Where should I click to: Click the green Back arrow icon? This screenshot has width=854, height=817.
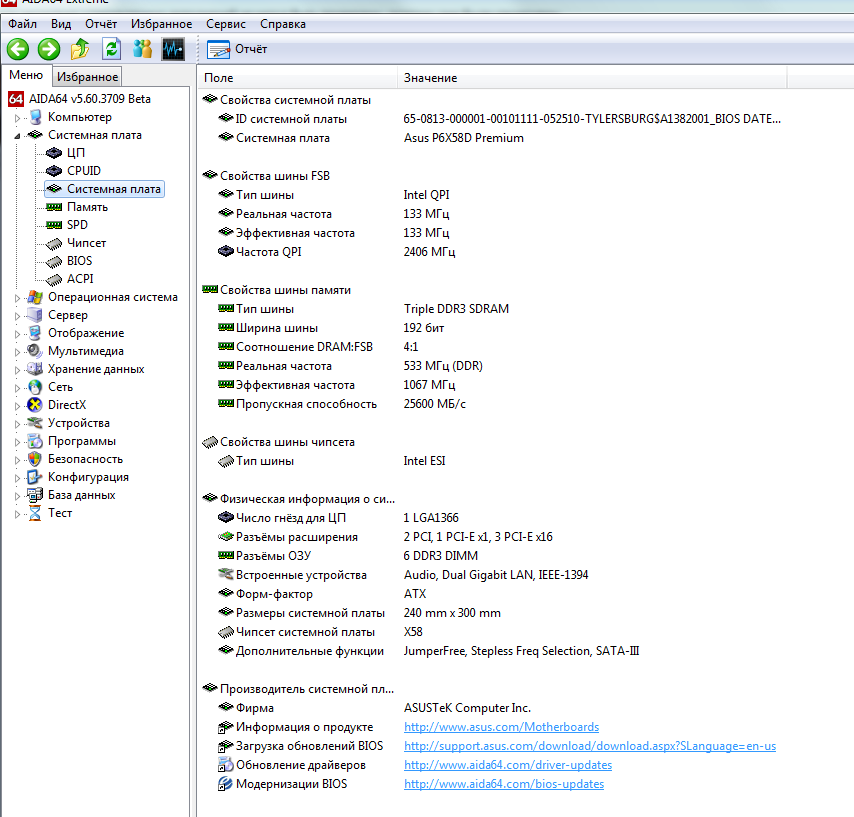[18, 50]
